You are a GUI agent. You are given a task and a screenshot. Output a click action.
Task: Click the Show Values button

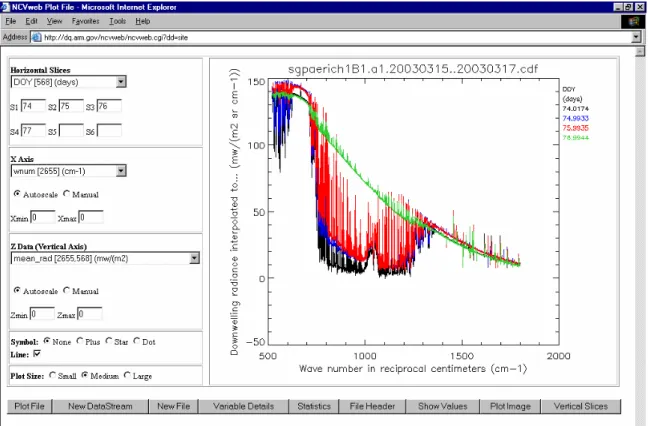443,406
